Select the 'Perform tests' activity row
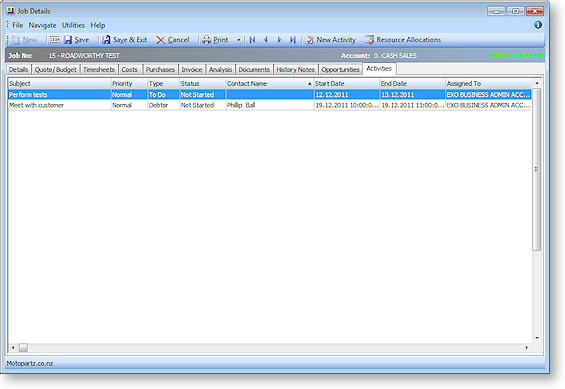This screenshot has width=565, height=389. coord(270,95)
